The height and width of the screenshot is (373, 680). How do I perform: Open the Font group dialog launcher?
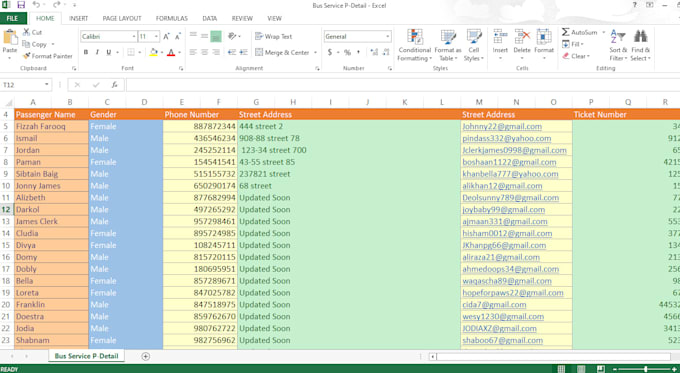point(181,69)
